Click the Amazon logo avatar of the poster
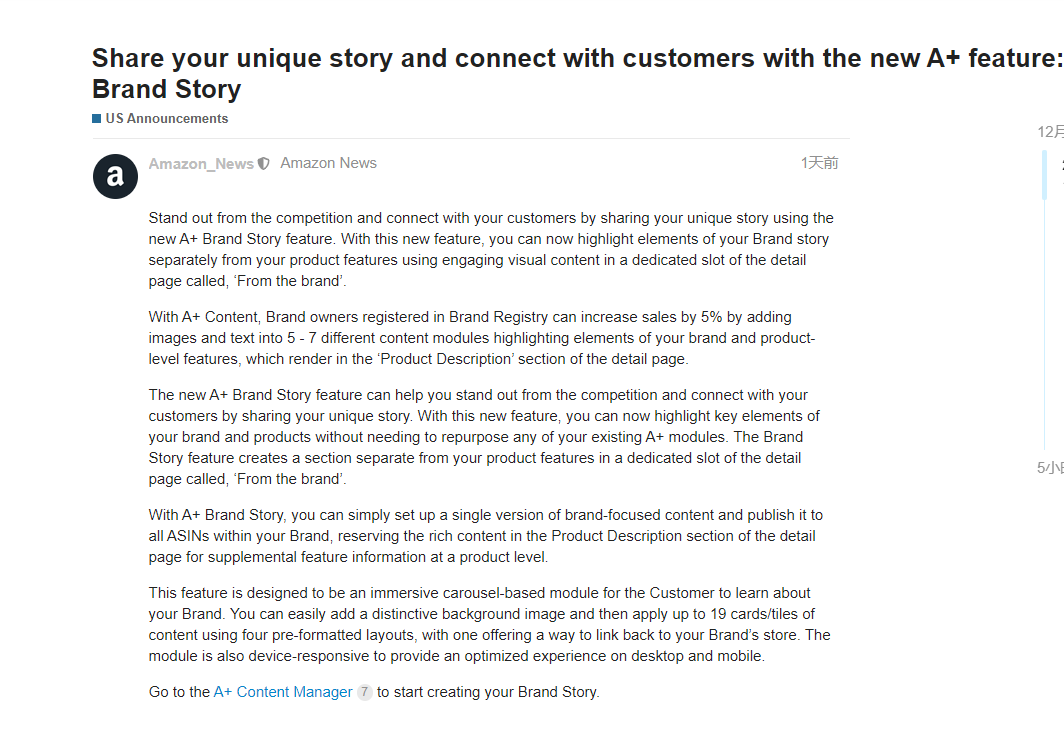Viewport: 1064px width, 739px height. (x=115, y=177)
